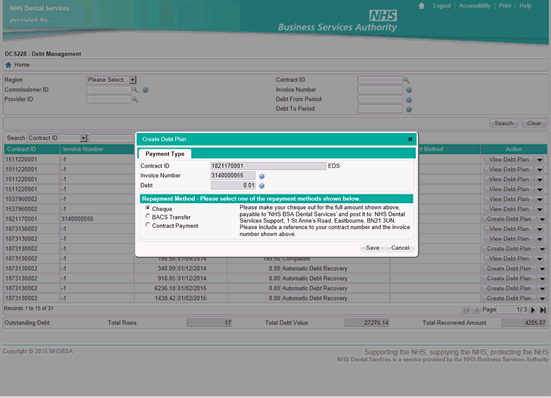Click the Invoice Number search input field

380,90
